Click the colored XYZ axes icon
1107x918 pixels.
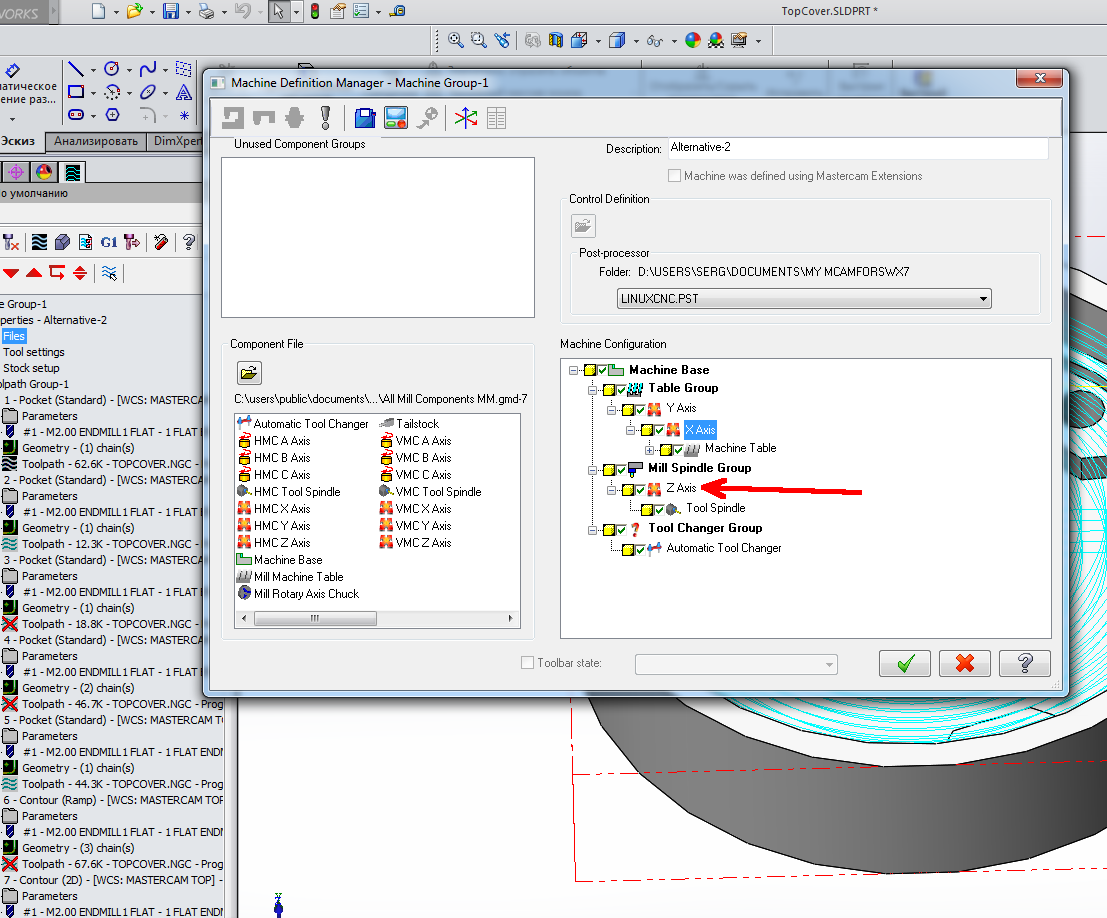(466, 118)
